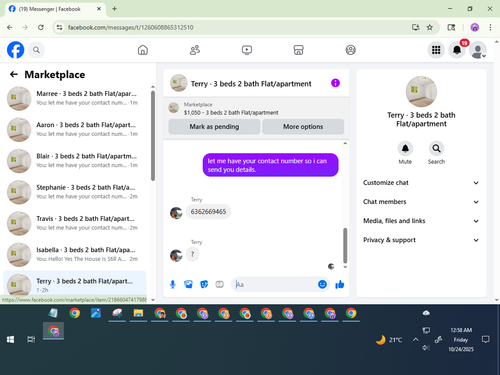This screenshot has width=500, height=375.
Task: Open File Explorer from the taskbar
Action: [x=138, y=313]
